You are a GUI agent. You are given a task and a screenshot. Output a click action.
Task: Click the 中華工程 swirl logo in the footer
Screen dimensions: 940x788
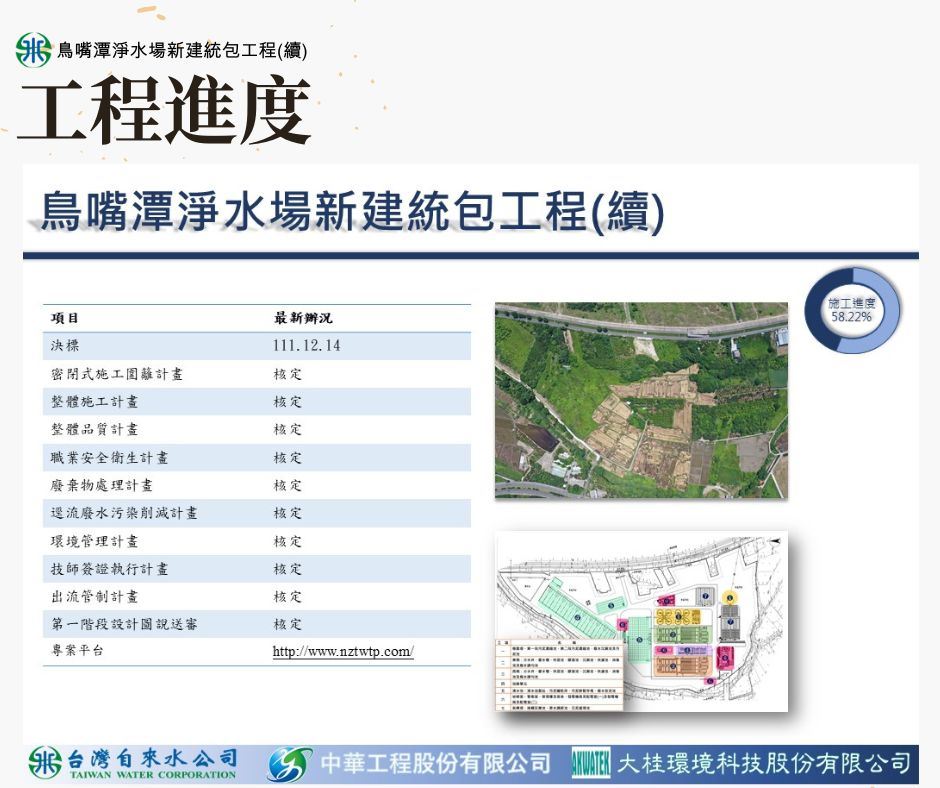click(x=287, y=765)
